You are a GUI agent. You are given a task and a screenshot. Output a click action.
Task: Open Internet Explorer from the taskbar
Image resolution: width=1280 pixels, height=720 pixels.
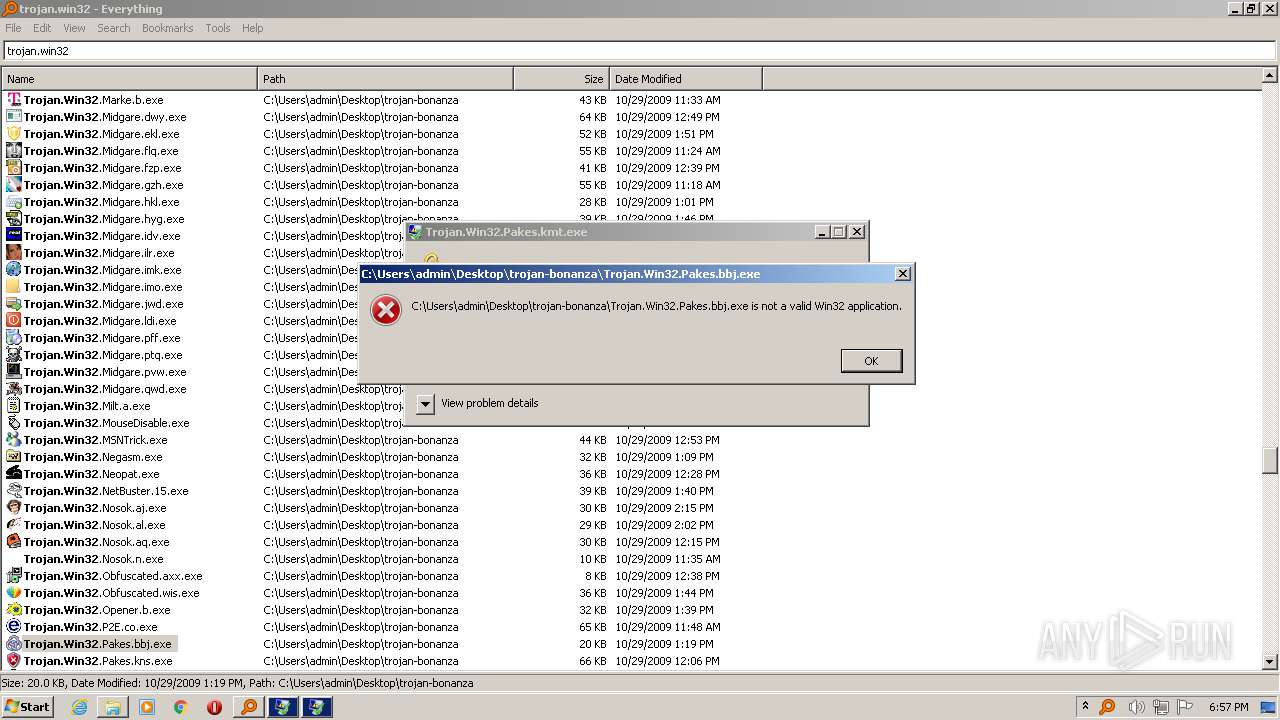coord(79,707)
